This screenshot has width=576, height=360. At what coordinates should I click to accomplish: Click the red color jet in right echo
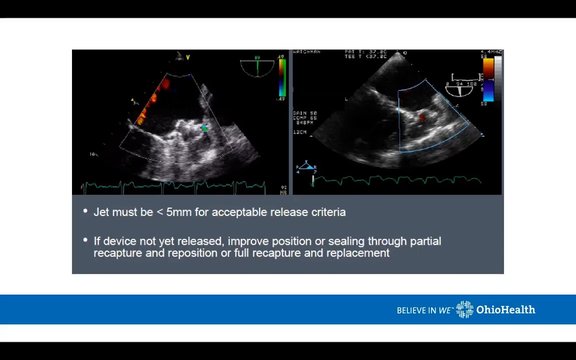pyautogui.click(x=422, y=117)
